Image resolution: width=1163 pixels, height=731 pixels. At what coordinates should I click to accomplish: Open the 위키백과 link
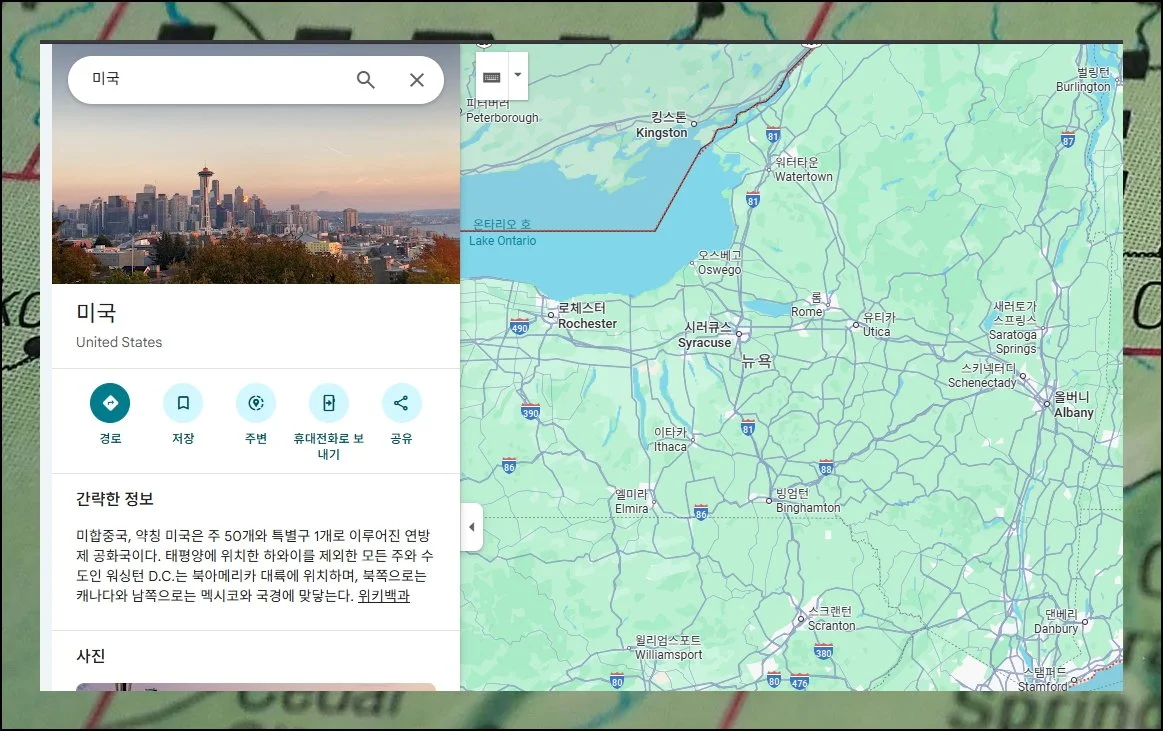[383, 596]
